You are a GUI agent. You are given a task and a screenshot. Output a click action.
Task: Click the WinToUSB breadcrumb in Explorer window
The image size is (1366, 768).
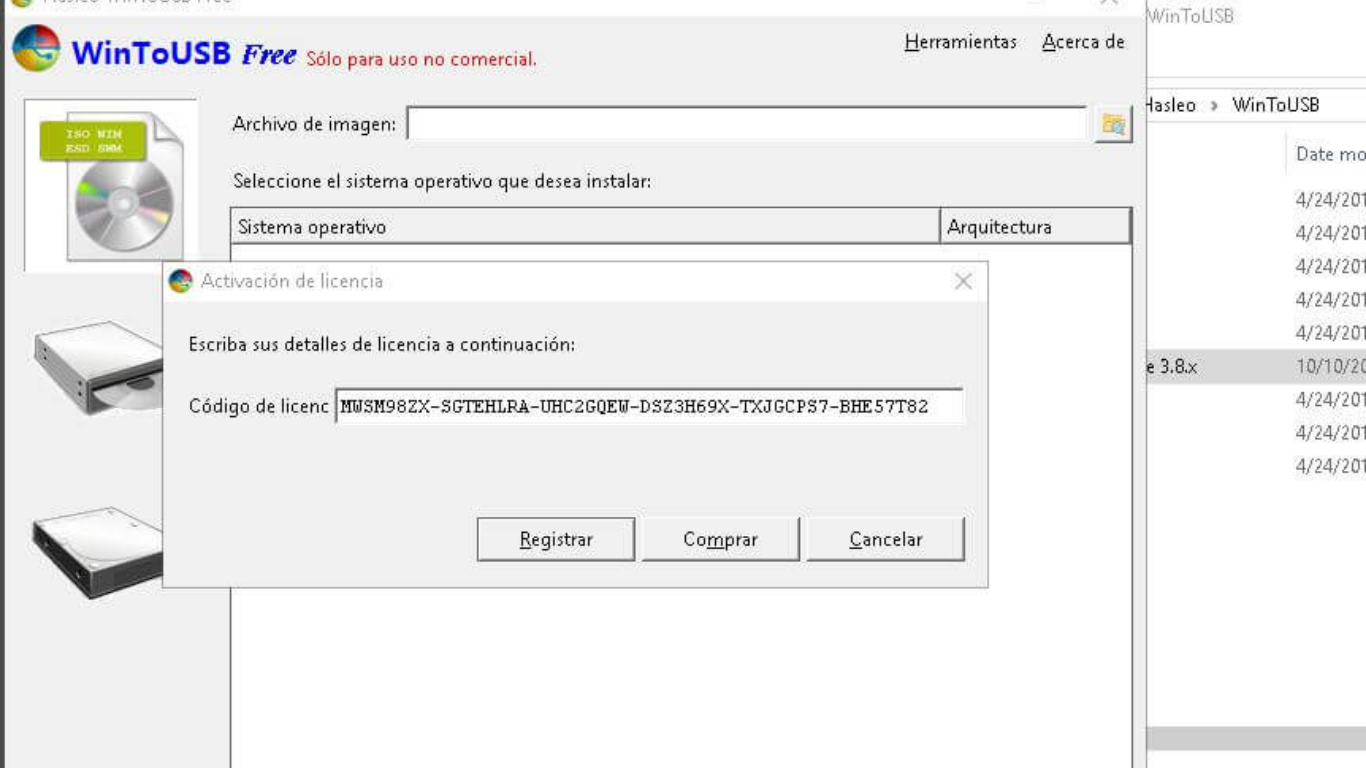1275,105
